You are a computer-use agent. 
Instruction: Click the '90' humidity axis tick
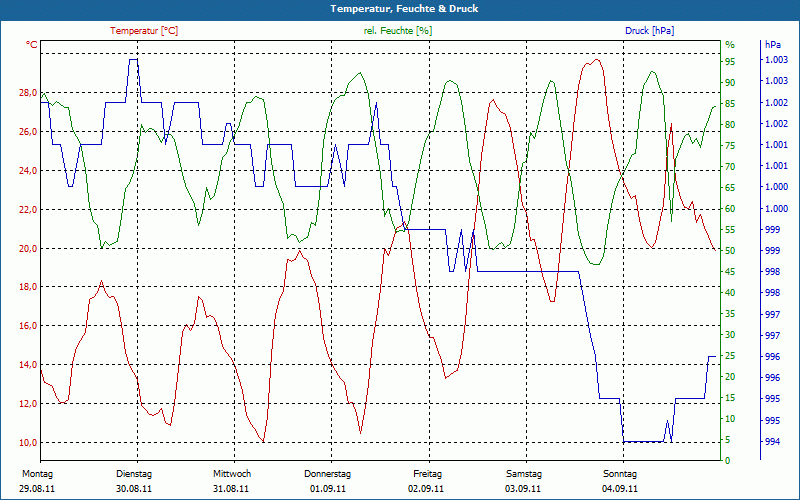tap(730, 83)
